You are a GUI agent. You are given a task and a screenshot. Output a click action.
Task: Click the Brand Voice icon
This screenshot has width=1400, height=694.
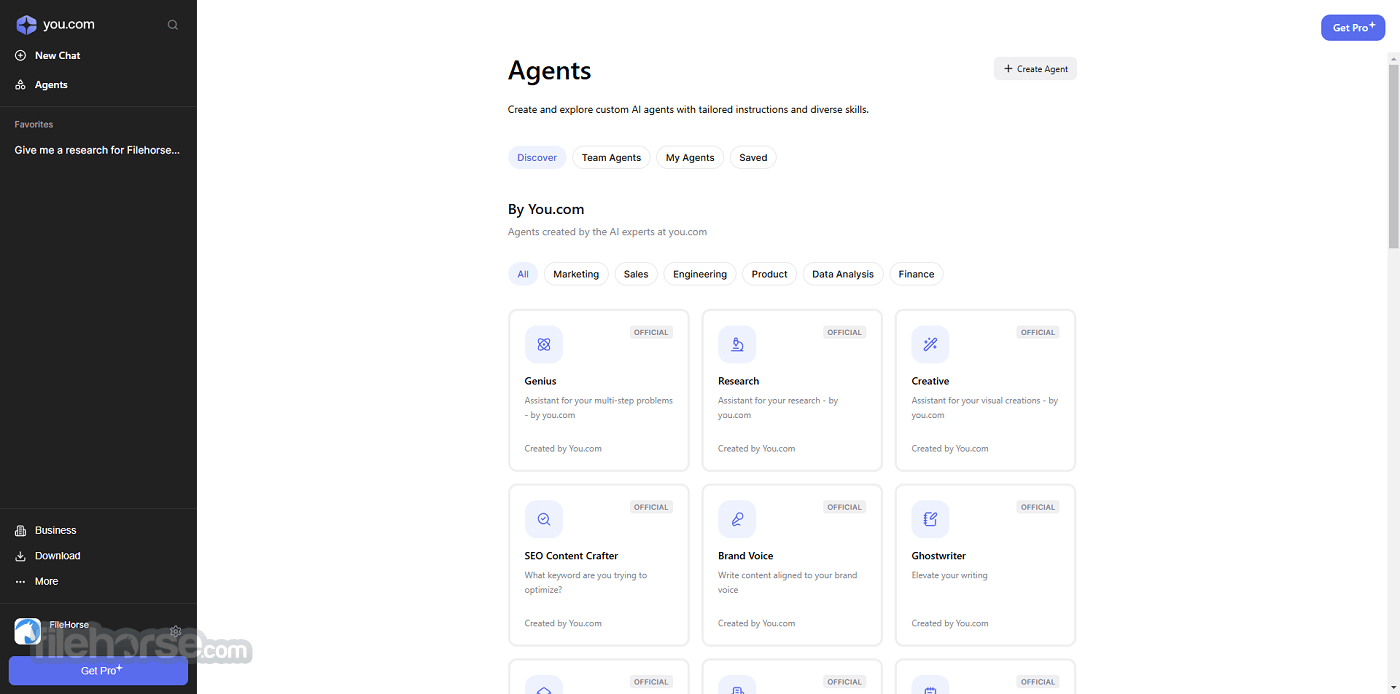[737, 519]
